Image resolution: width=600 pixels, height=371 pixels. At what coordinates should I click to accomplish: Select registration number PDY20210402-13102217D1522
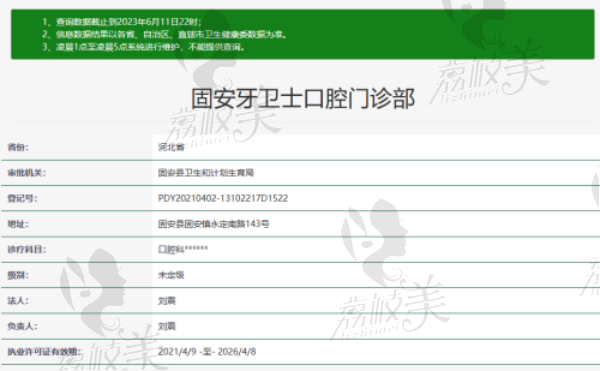pos(223,198)
